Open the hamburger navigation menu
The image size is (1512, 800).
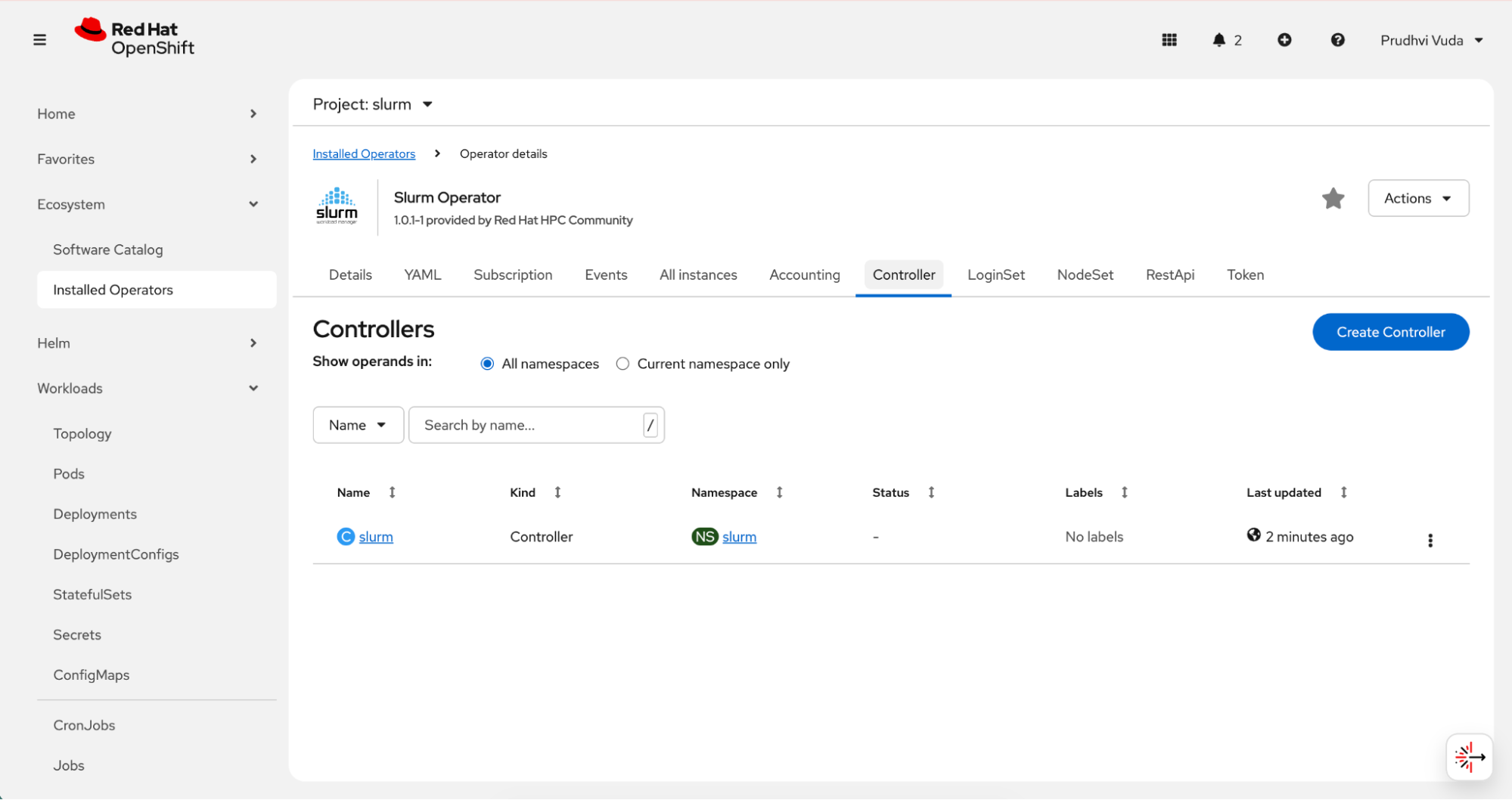[x=39, y=40]
